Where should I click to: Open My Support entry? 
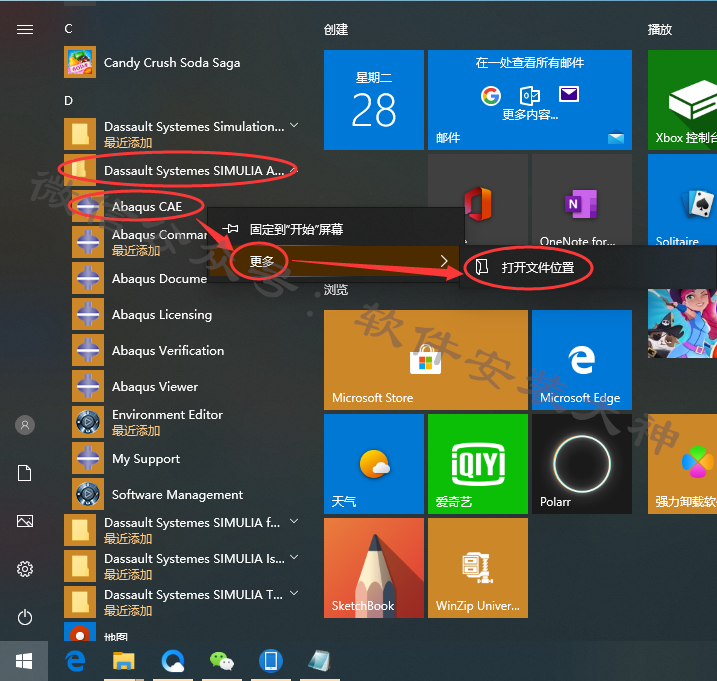click(187, 458)
